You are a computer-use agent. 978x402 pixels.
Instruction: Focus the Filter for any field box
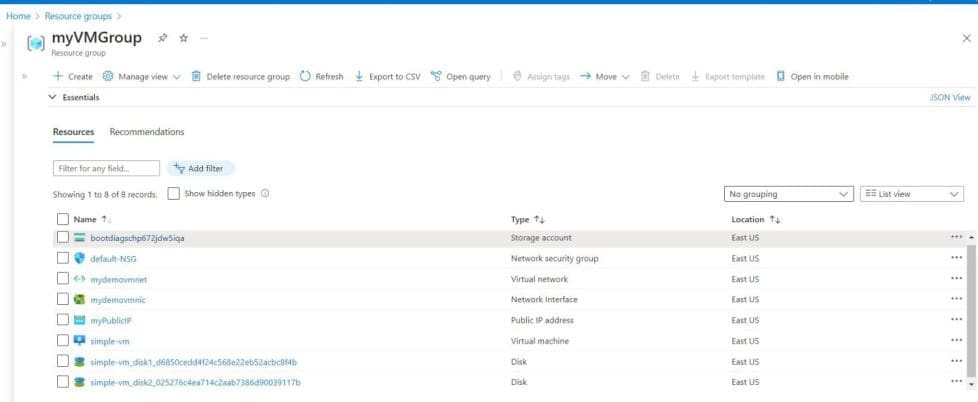click(107, 168)
